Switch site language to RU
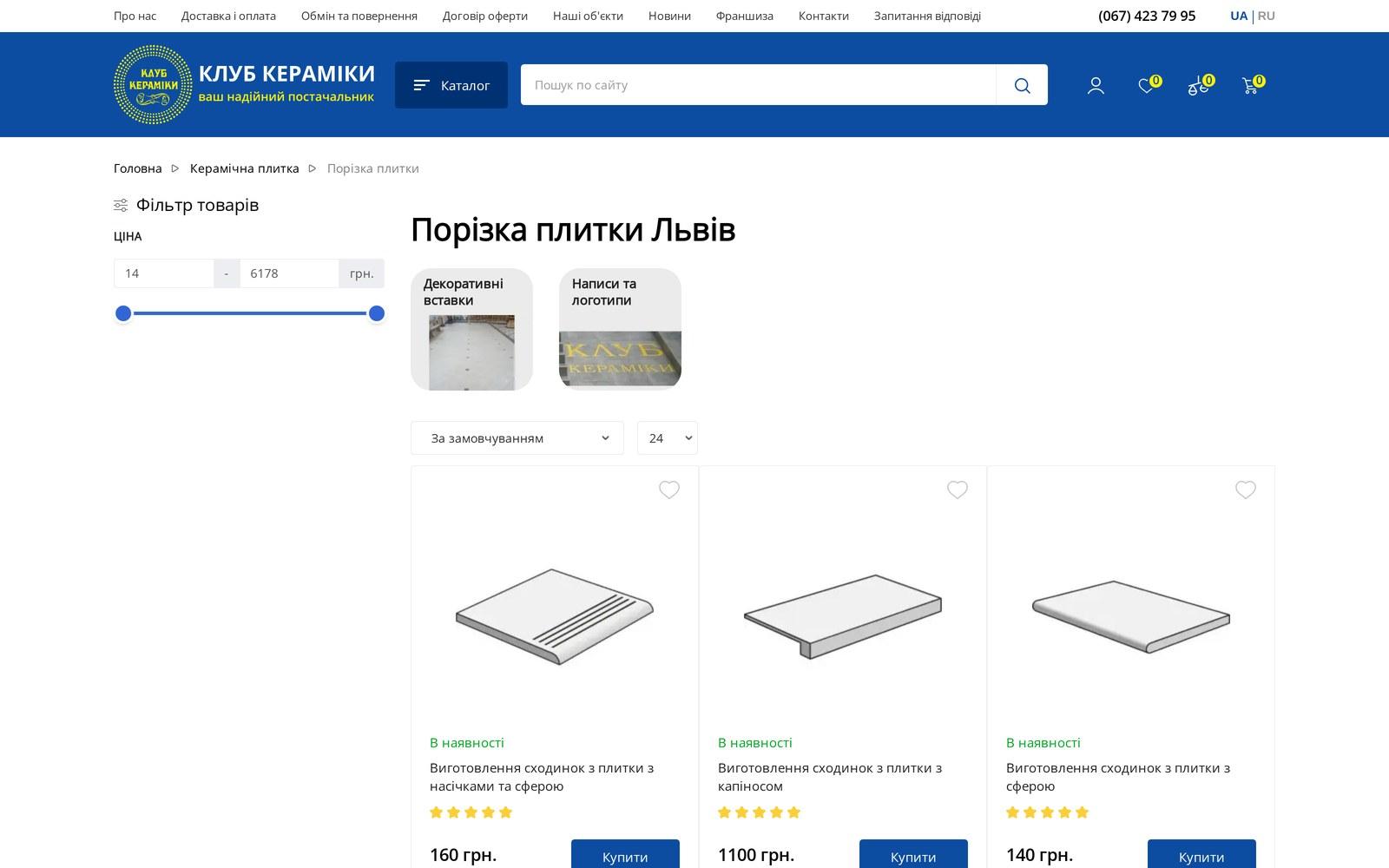Viewport: 1389px width, 868px height. tap(1267, 16)
